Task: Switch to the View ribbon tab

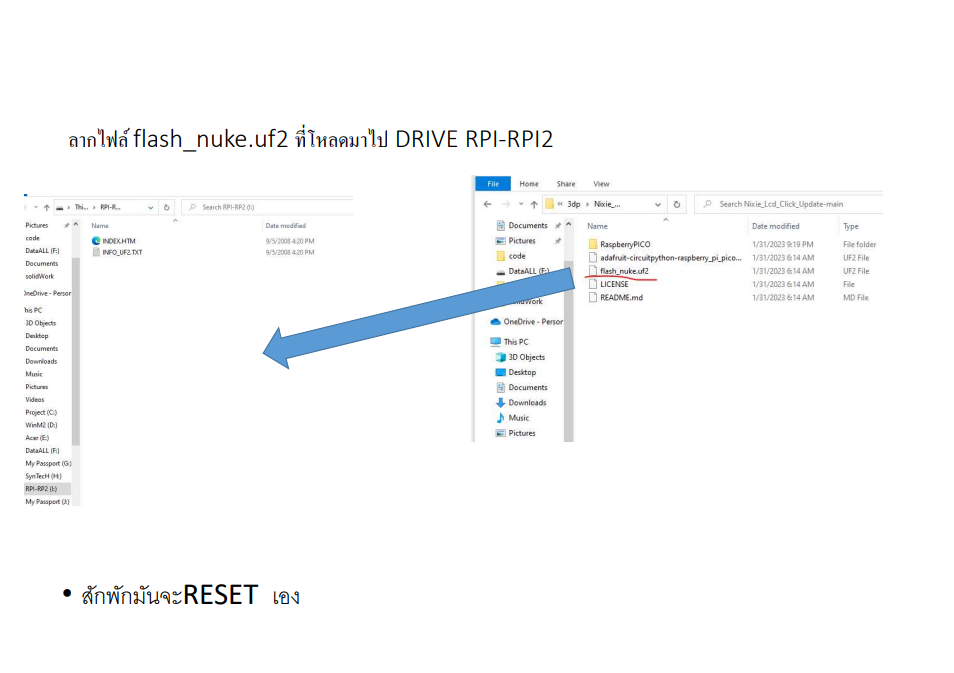Action: point(600,184)
